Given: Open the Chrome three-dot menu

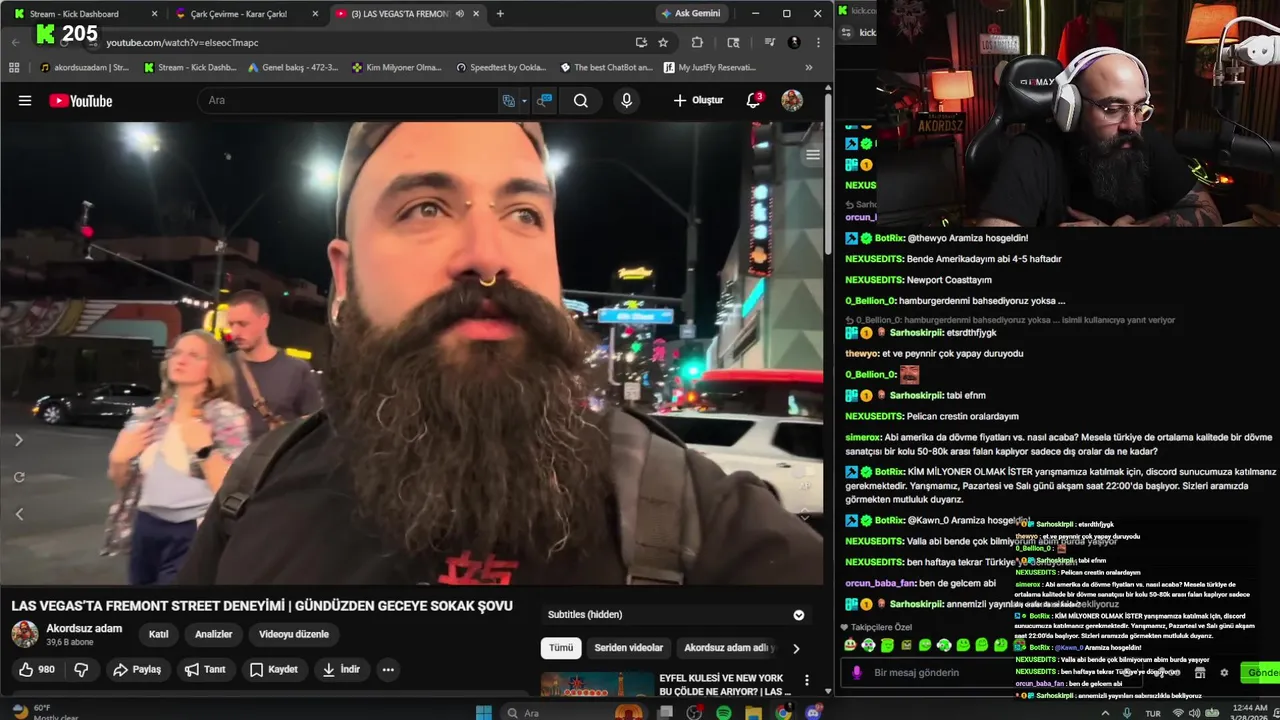Looking at the screenshot, I should (818, 42).
